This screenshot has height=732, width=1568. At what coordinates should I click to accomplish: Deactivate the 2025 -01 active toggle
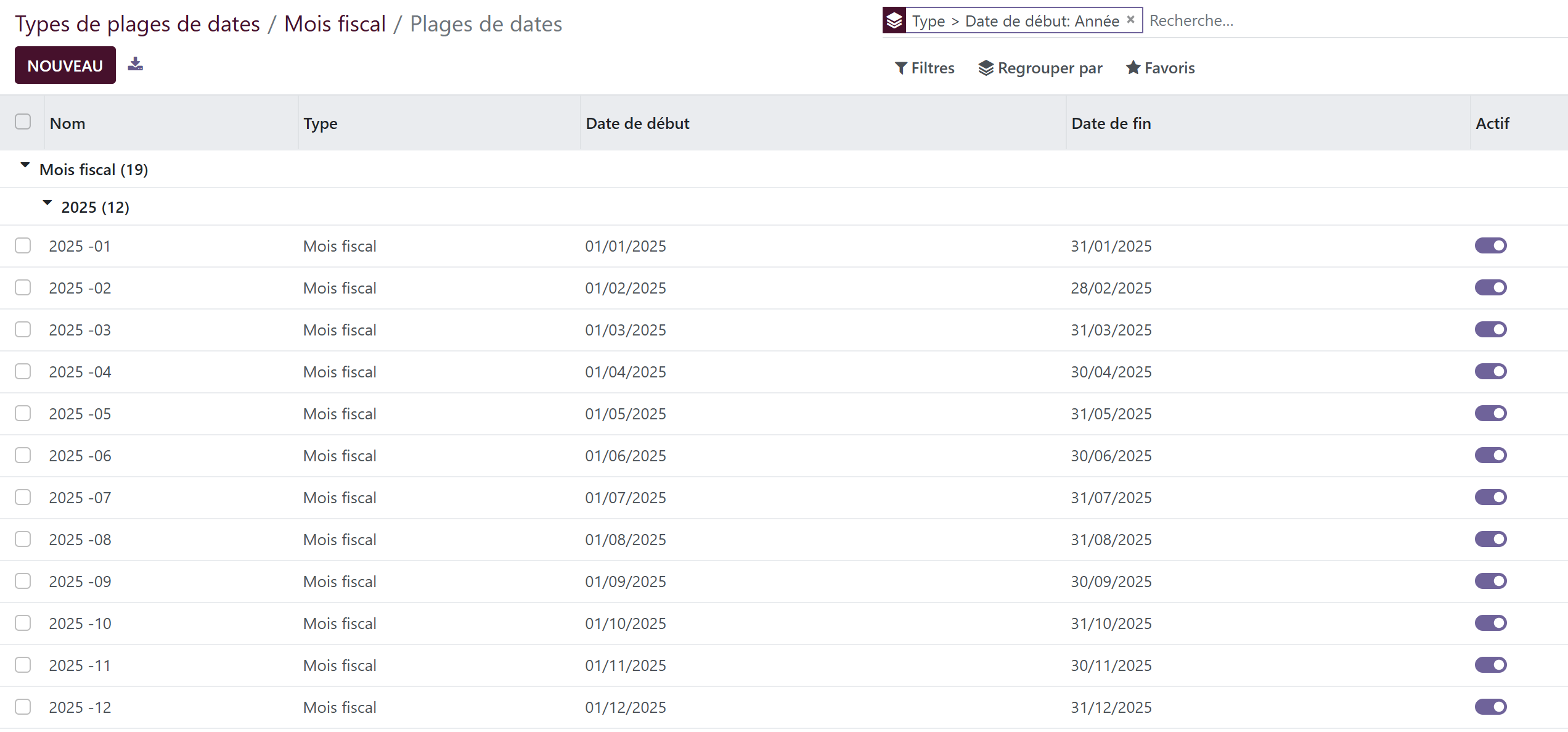click(1490, 245)
